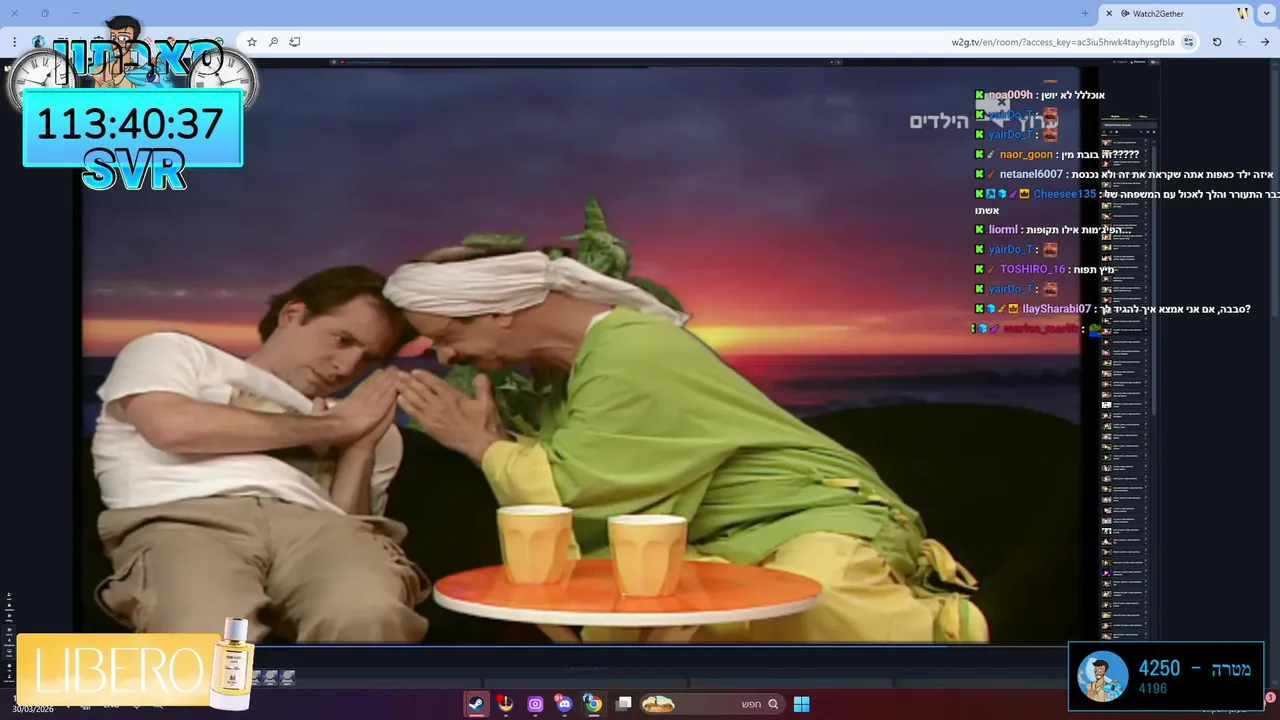Click the taskbar date 30/03/2026
Screen dimensions: 1280x720
(31, 709)
